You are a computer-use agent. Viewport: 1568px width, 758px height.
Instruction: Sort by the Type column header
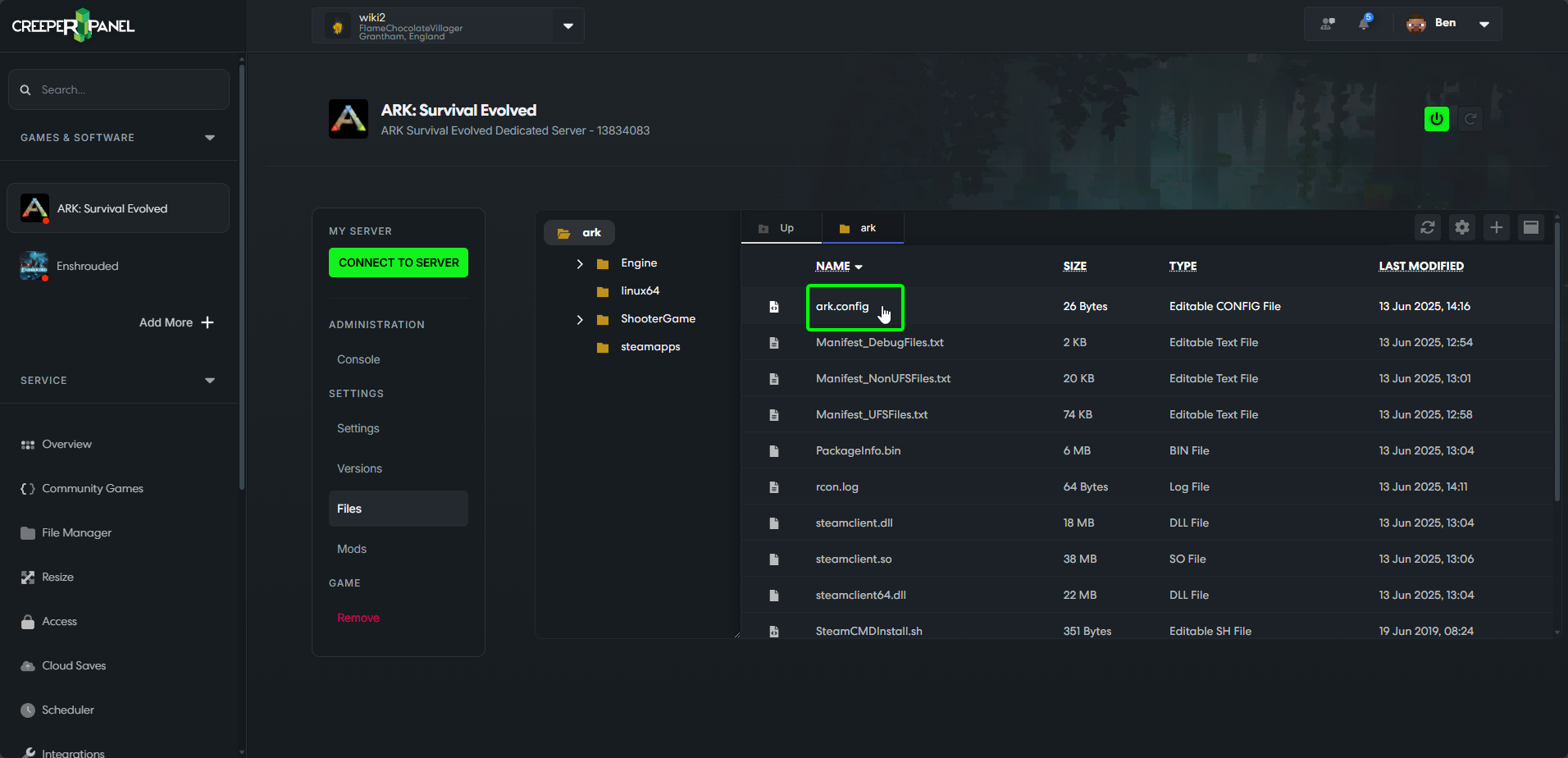[x=1183, y=266]
